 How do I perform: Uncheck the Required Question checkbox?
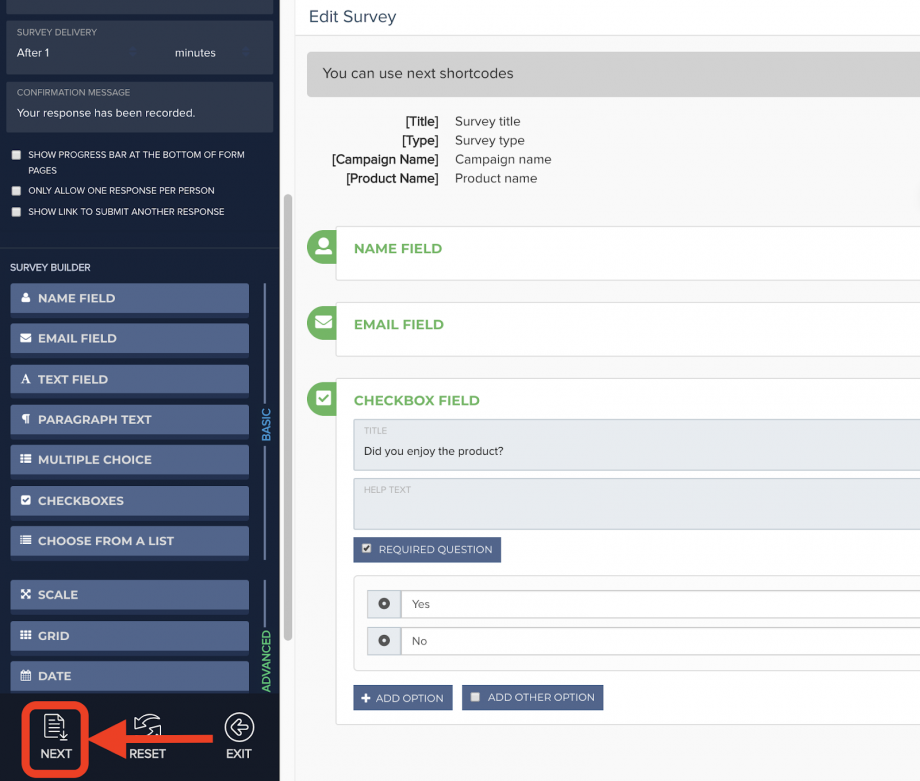[367, 549]
